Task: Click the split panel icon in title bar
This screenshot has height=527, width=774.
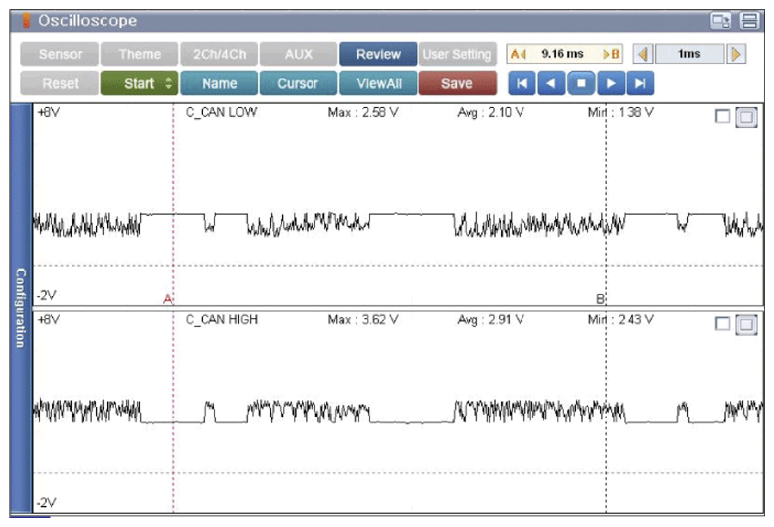Action: tap(748, 20)
